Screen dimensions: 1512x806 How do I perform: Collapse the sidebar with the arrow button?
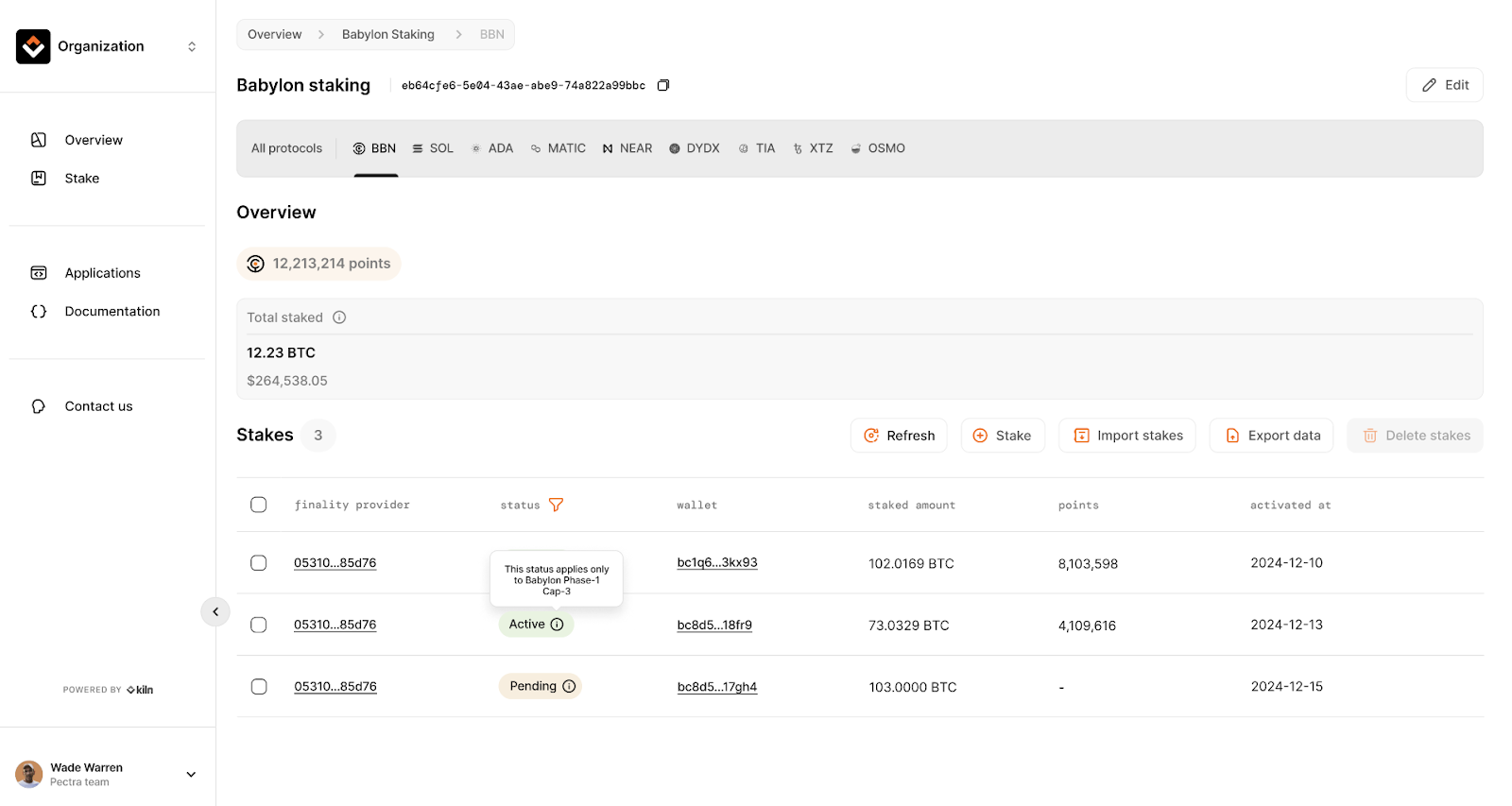(x=215, y=612)
